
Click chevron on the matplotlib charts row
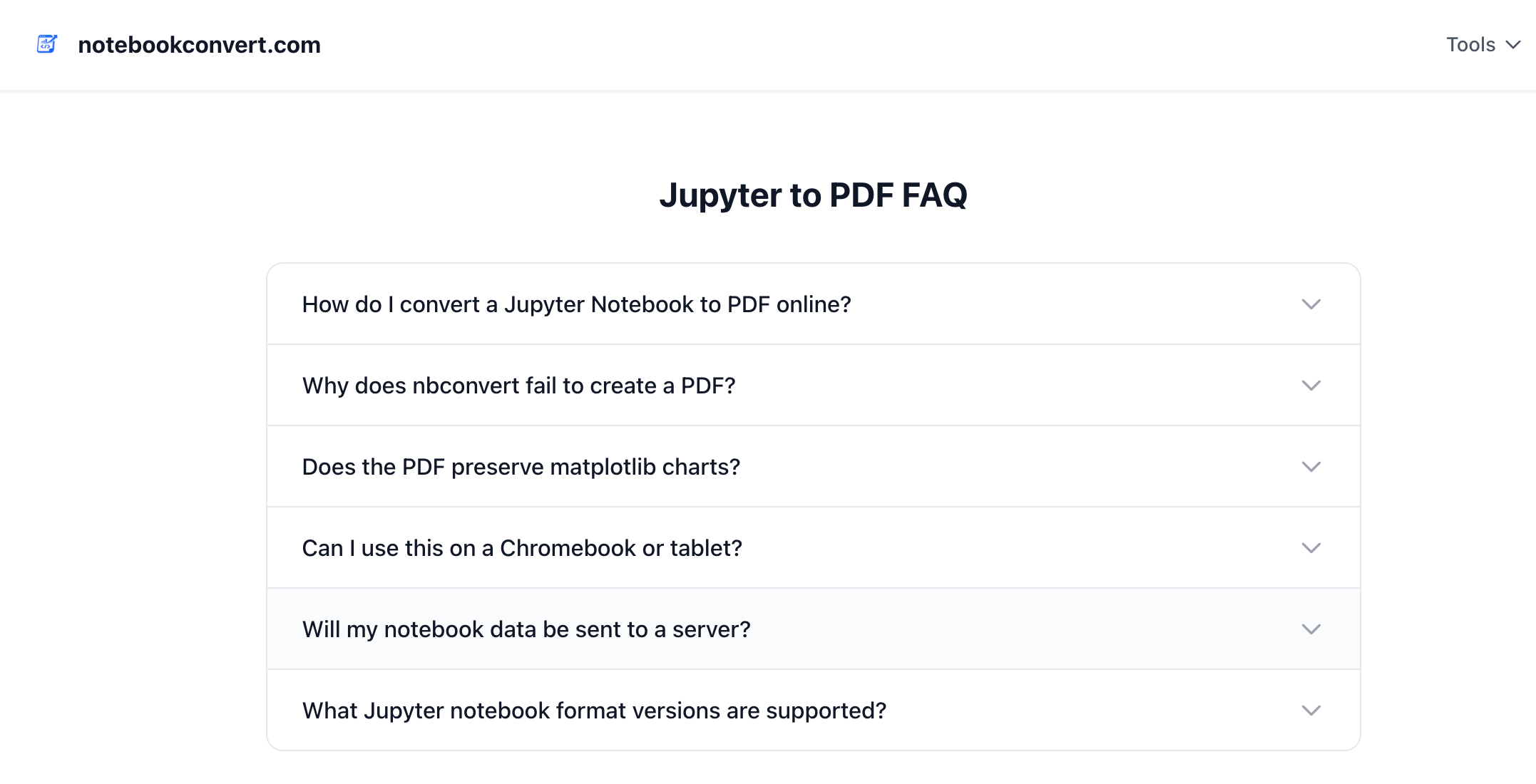click(x=1311, y=467)
